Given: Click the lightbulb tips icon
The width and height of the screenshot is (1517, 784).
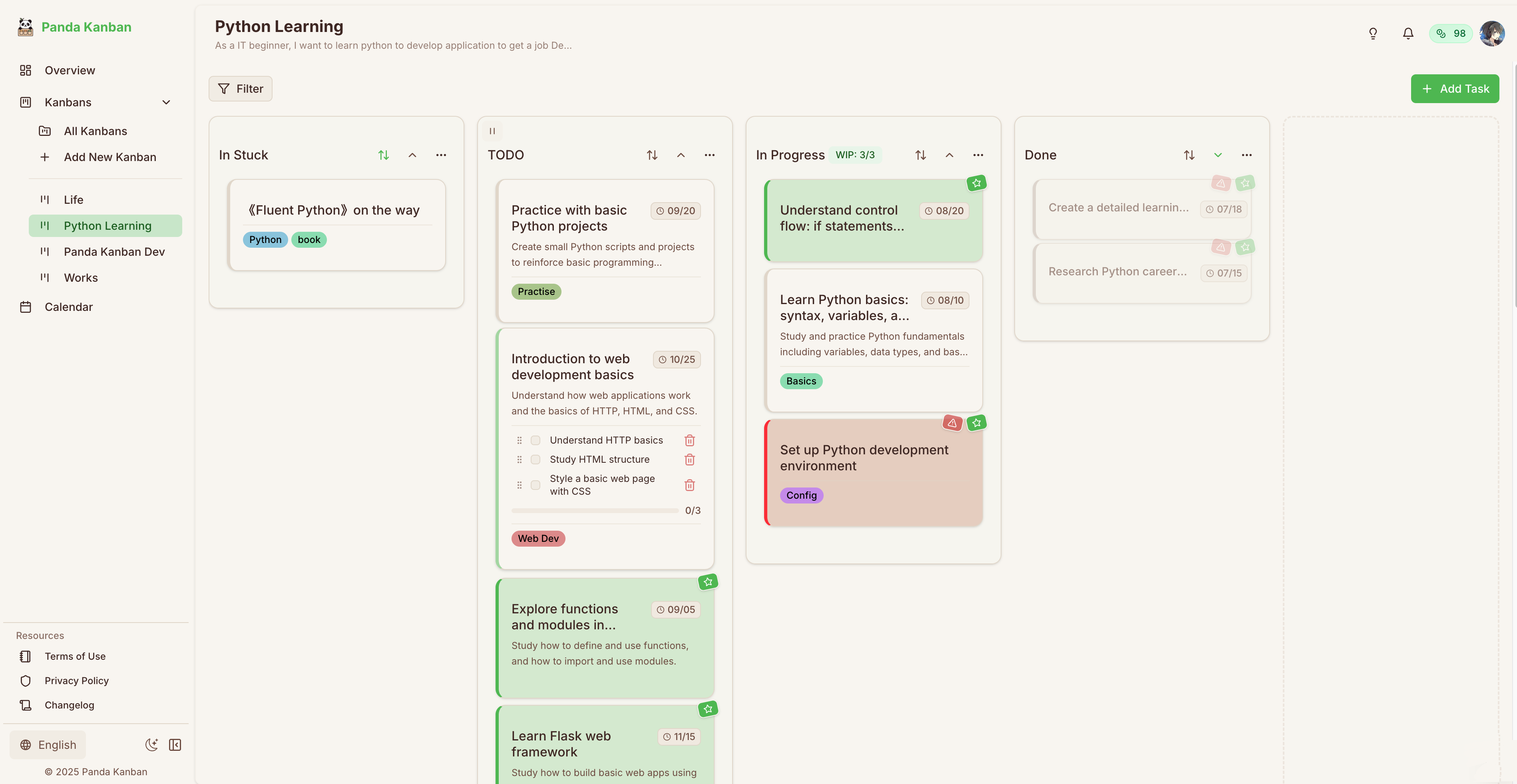Looking at the screenshot, I should (x=1373, y=34).
